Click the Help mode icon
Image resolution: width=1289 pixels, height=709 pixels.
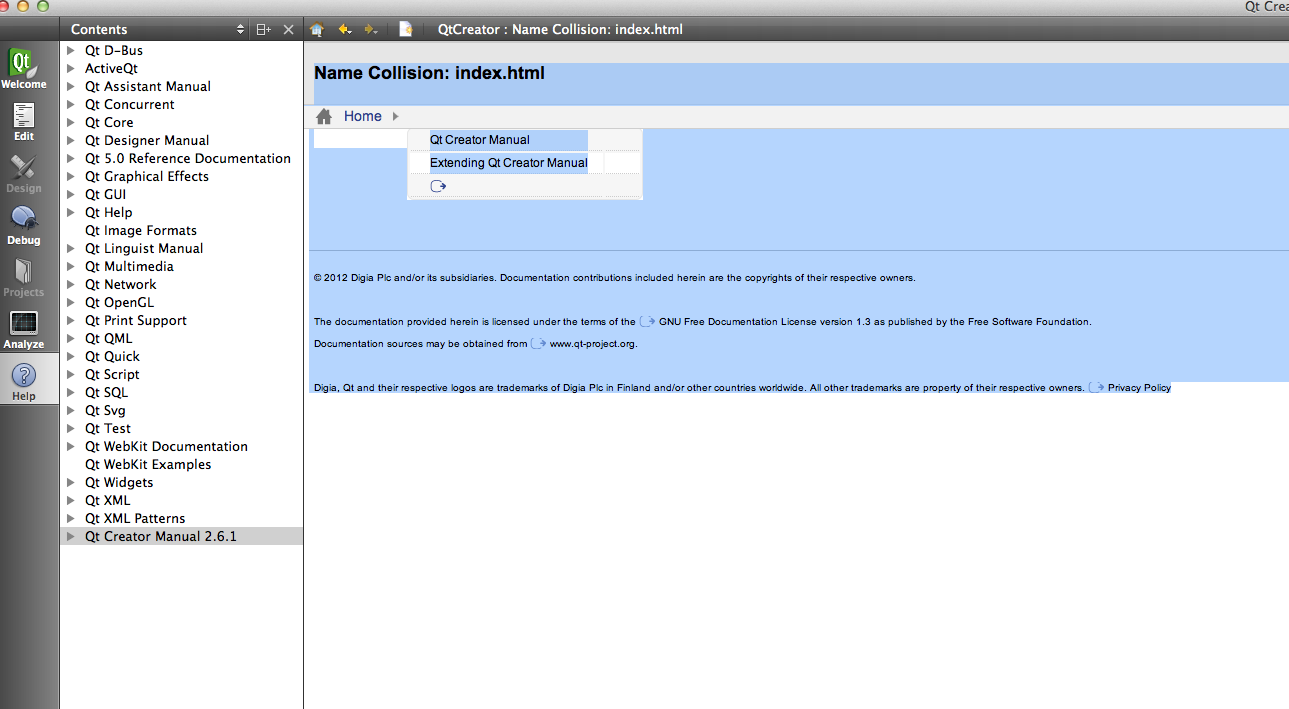pos(24,381)
